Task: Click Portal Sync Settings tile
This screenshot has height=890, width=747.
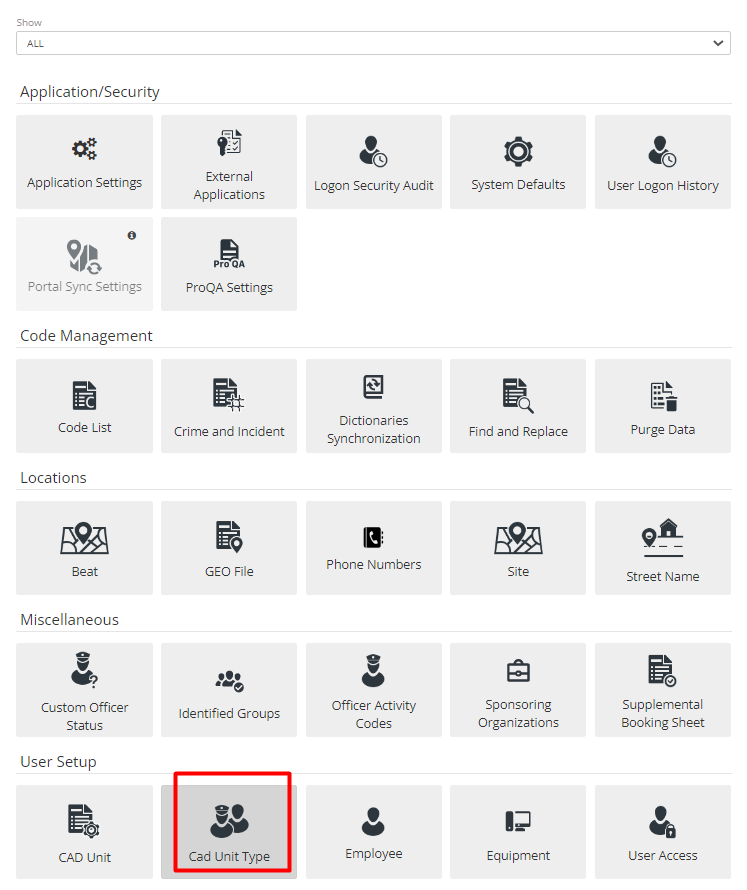Action: [x=85, y=264]
